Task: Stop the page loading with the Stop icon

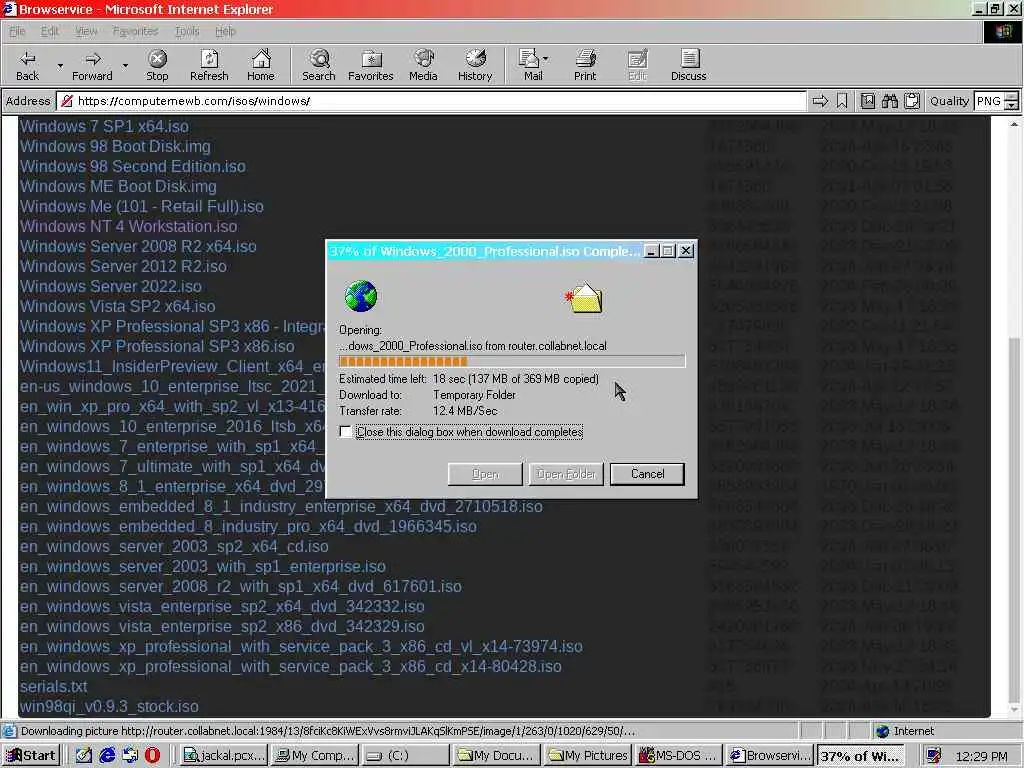Action: point(157,65)
